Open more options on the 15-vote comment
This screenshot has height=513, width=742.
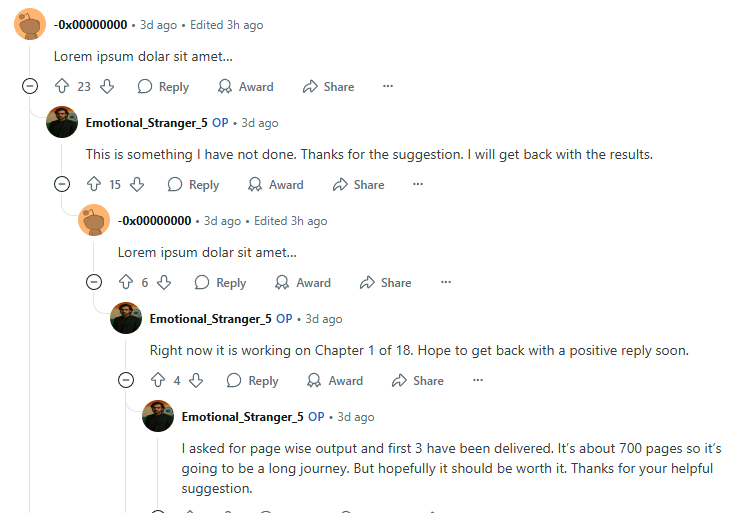418,185
